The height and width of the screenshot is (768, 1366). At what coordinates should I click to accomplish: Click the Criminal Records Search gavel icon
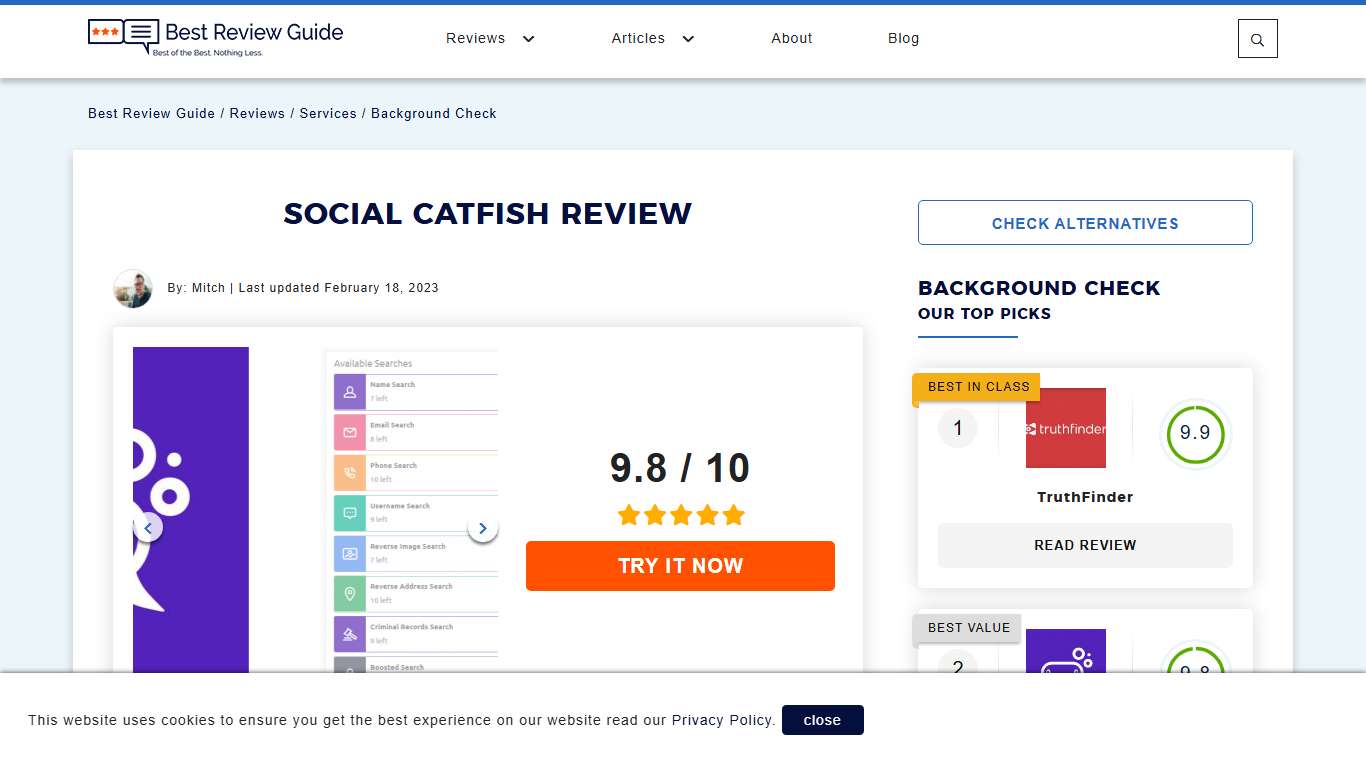coord(350,633)
